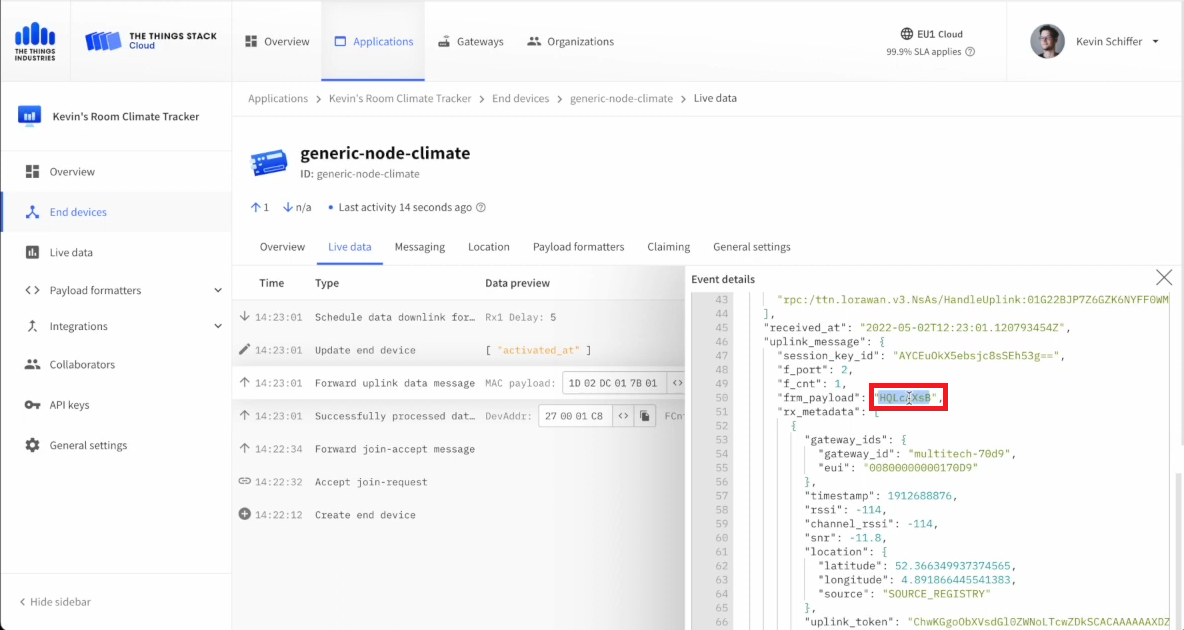Image resolution: width=1184 pixels, height=630 pixels.
Task: Switch to the Messaging tab
Action: (x=419, y=247)
